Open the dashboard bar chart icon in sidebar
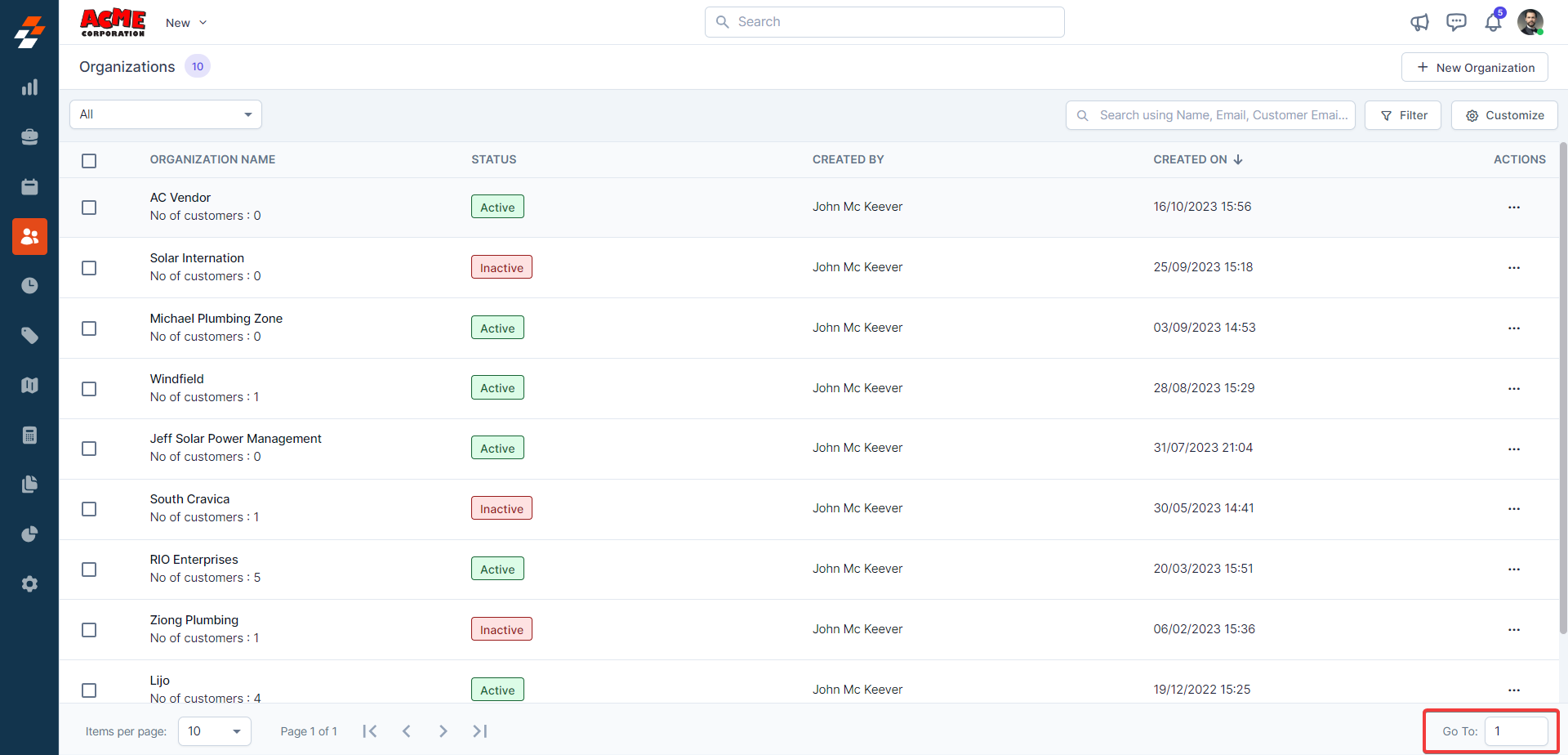 point(29,87)
